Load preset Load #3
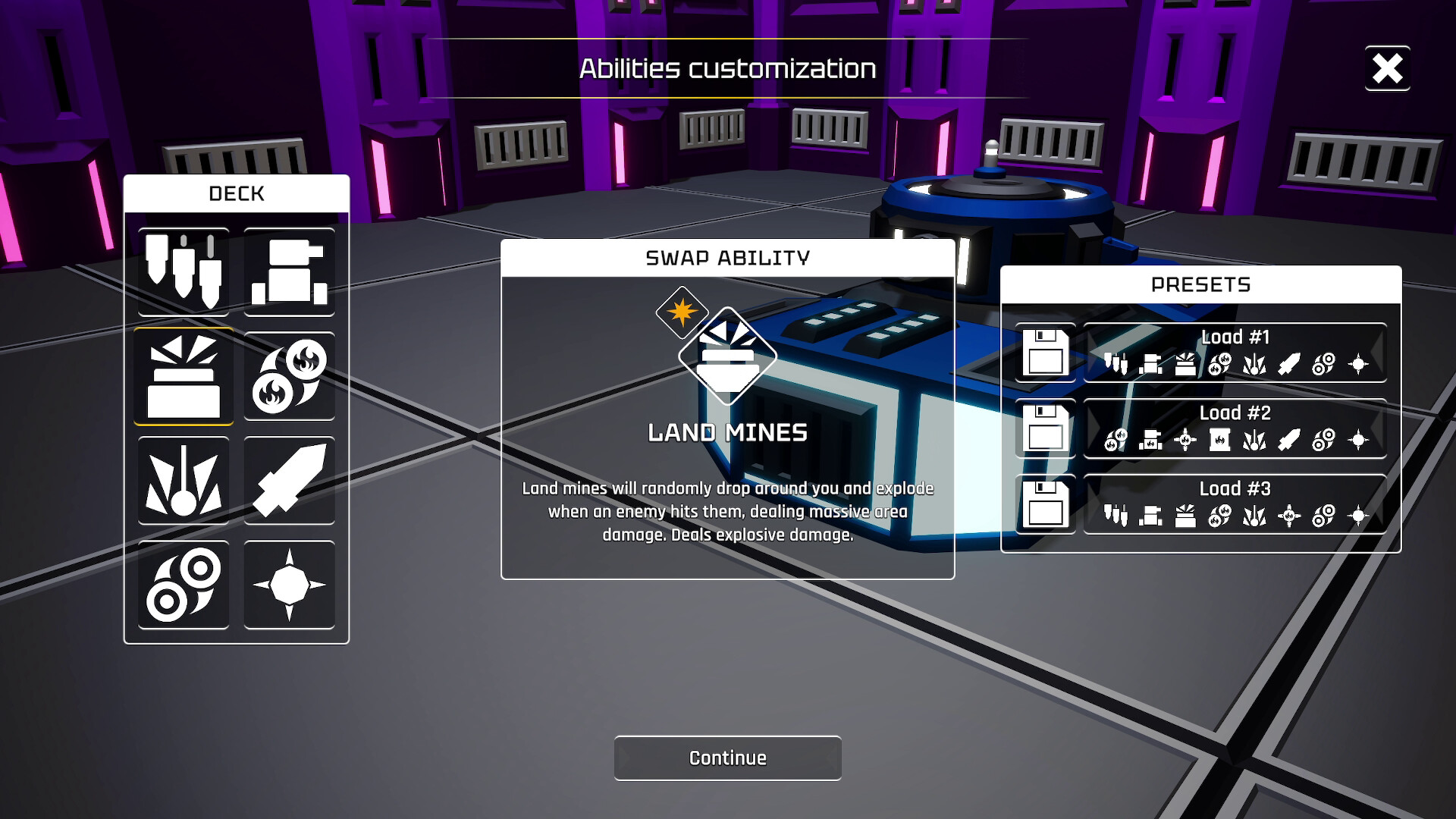The height and width of the screenshot is (819, 1456). click(1235, 504)
